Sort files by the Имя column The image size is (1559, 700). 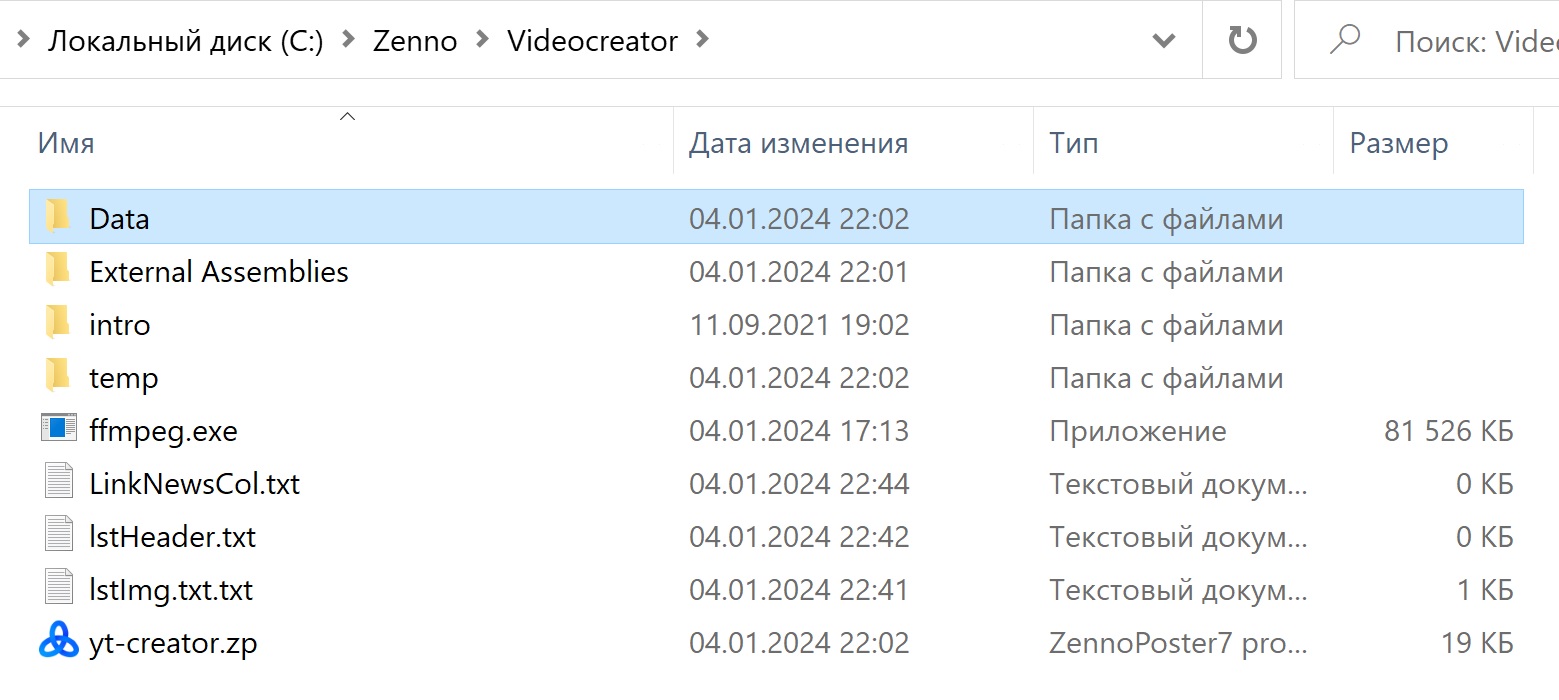(66, 143)
